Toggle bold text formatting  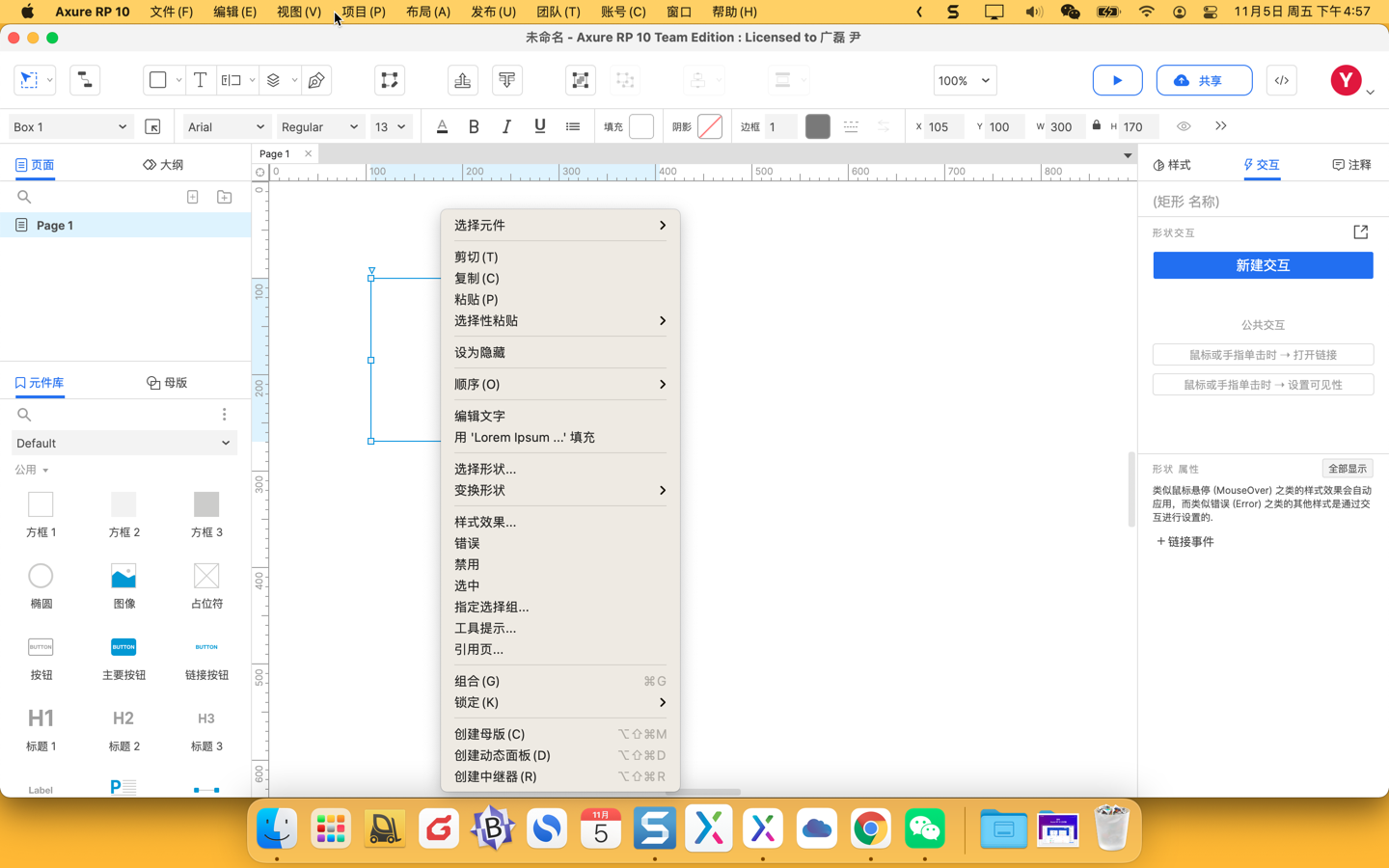(474, 126)
